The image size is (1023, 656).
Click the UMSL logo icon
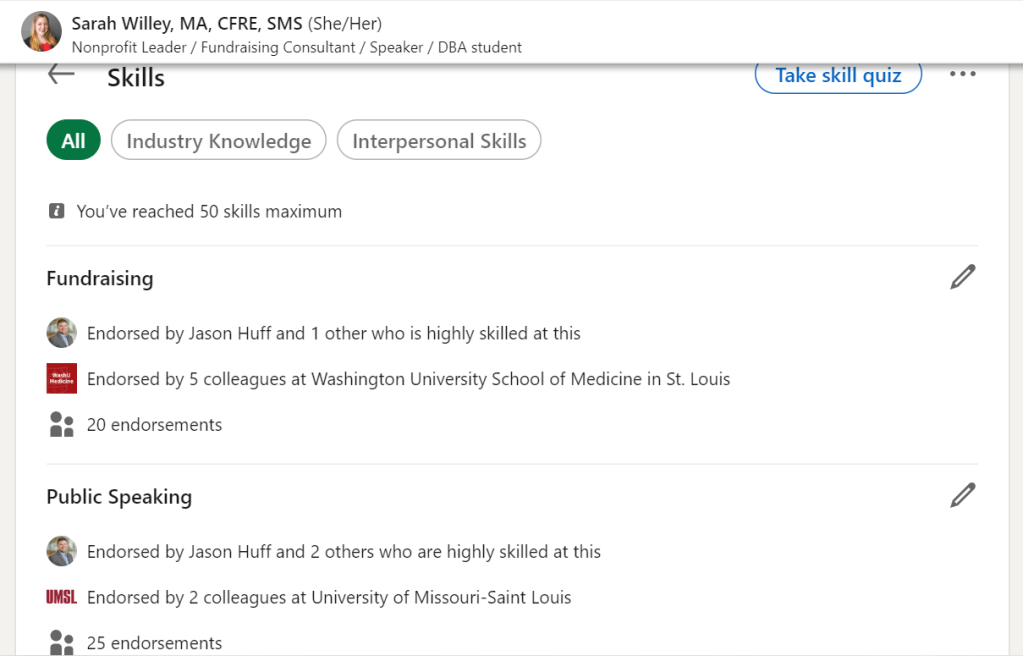tap(62, 598)
